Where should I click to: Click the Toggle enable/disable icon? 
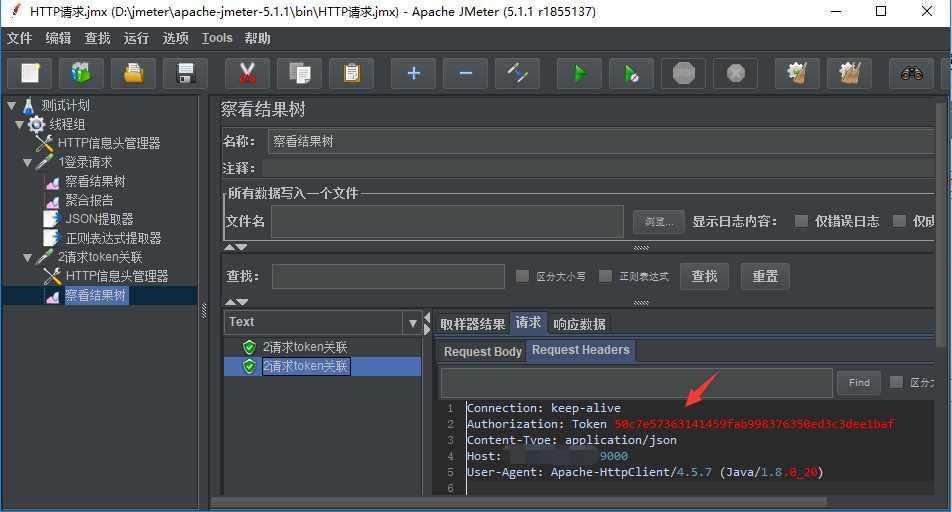518,74
